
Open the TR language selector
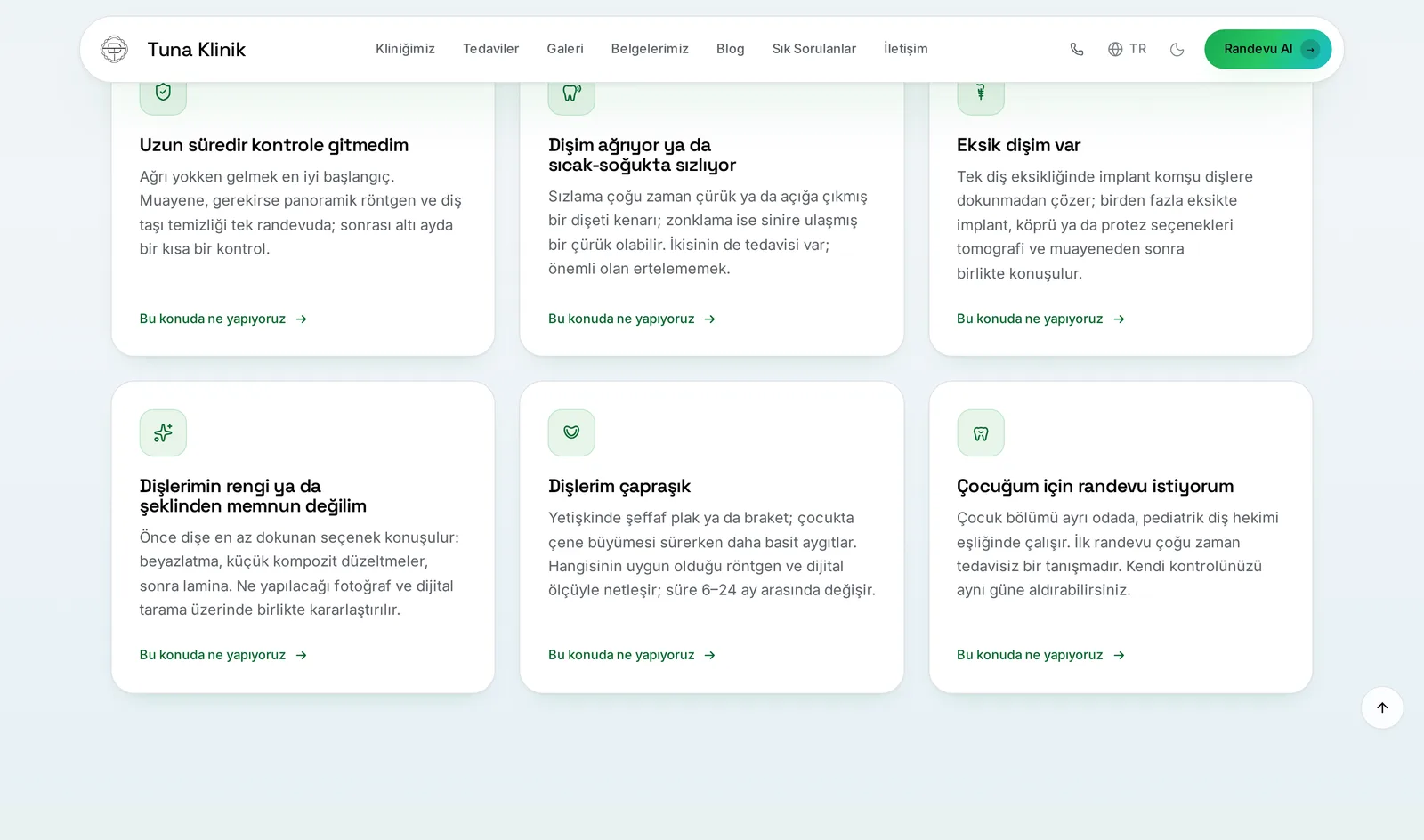tap(1127, 49)
